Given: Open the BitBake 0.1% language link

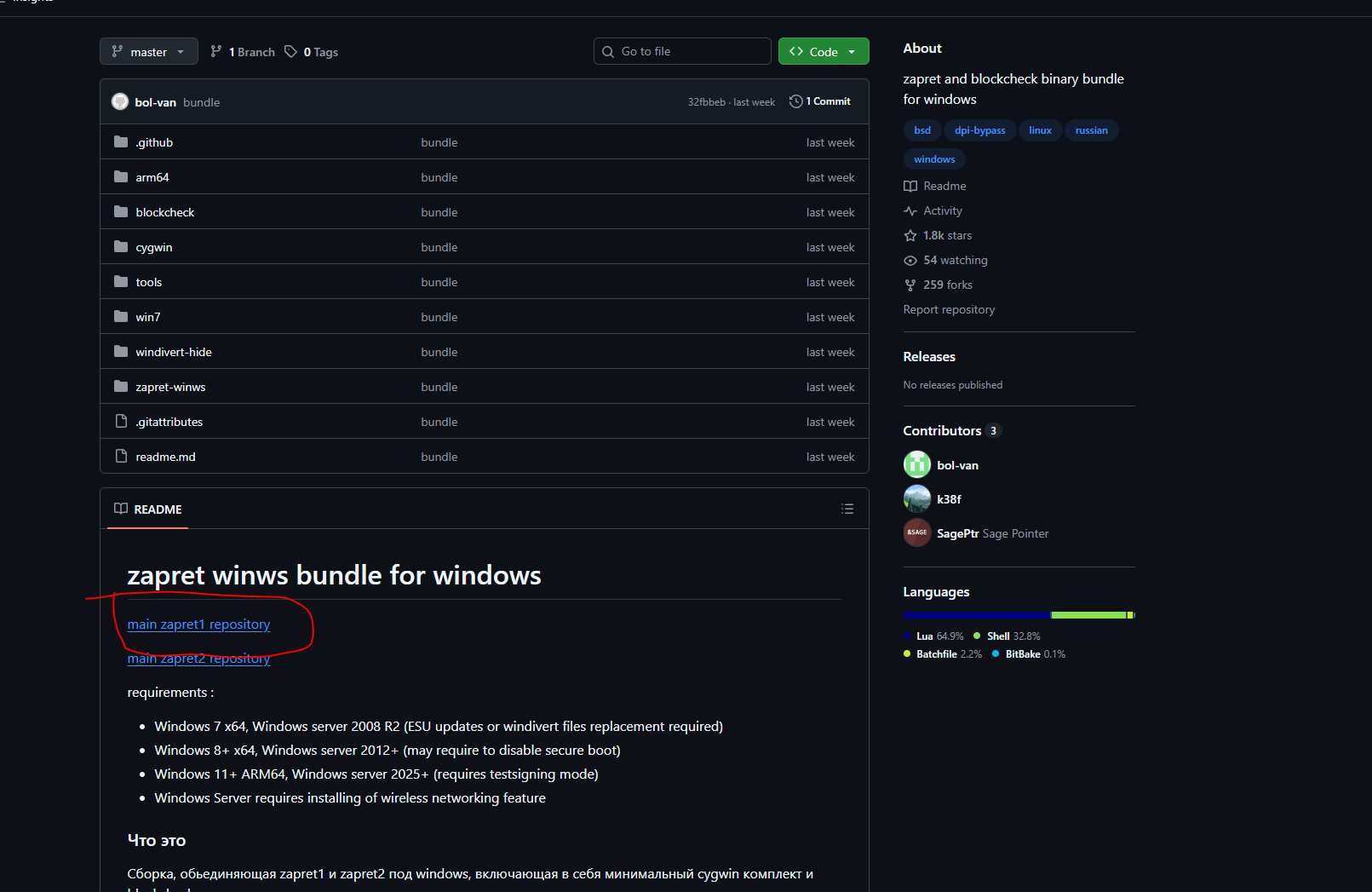Looking at the screenshot, I should (x=1029, y=654).
